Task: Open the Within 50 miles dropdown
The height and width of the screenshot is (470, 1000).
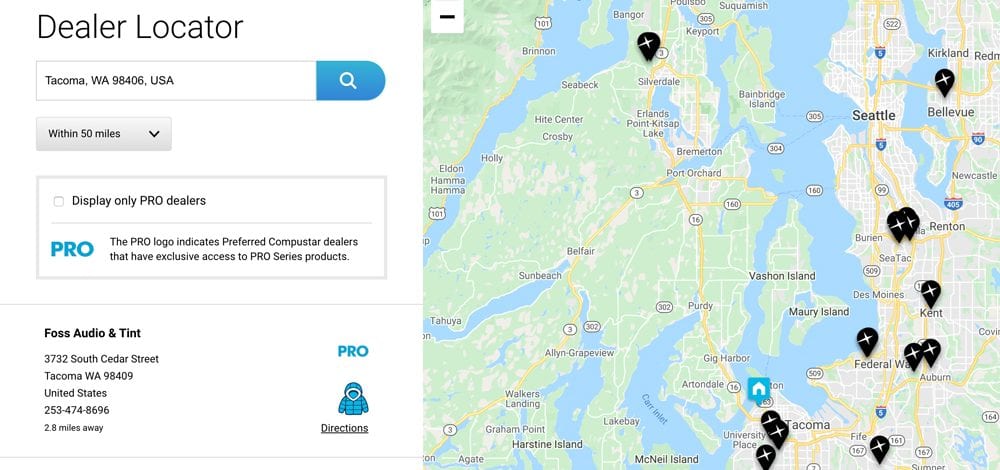Action: pos(104,134)
